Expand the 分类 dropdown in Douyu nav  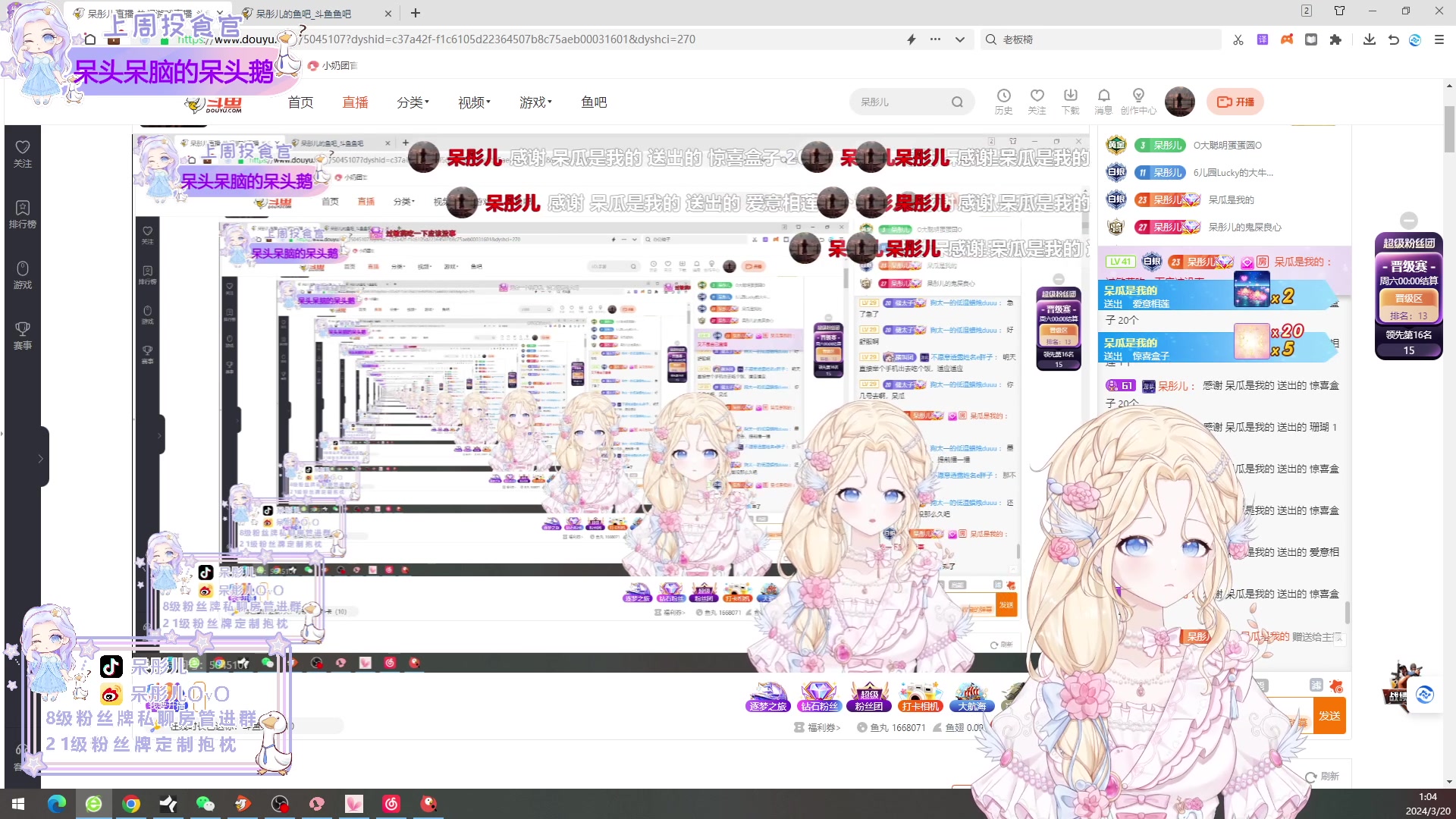[x=413, y=102]
